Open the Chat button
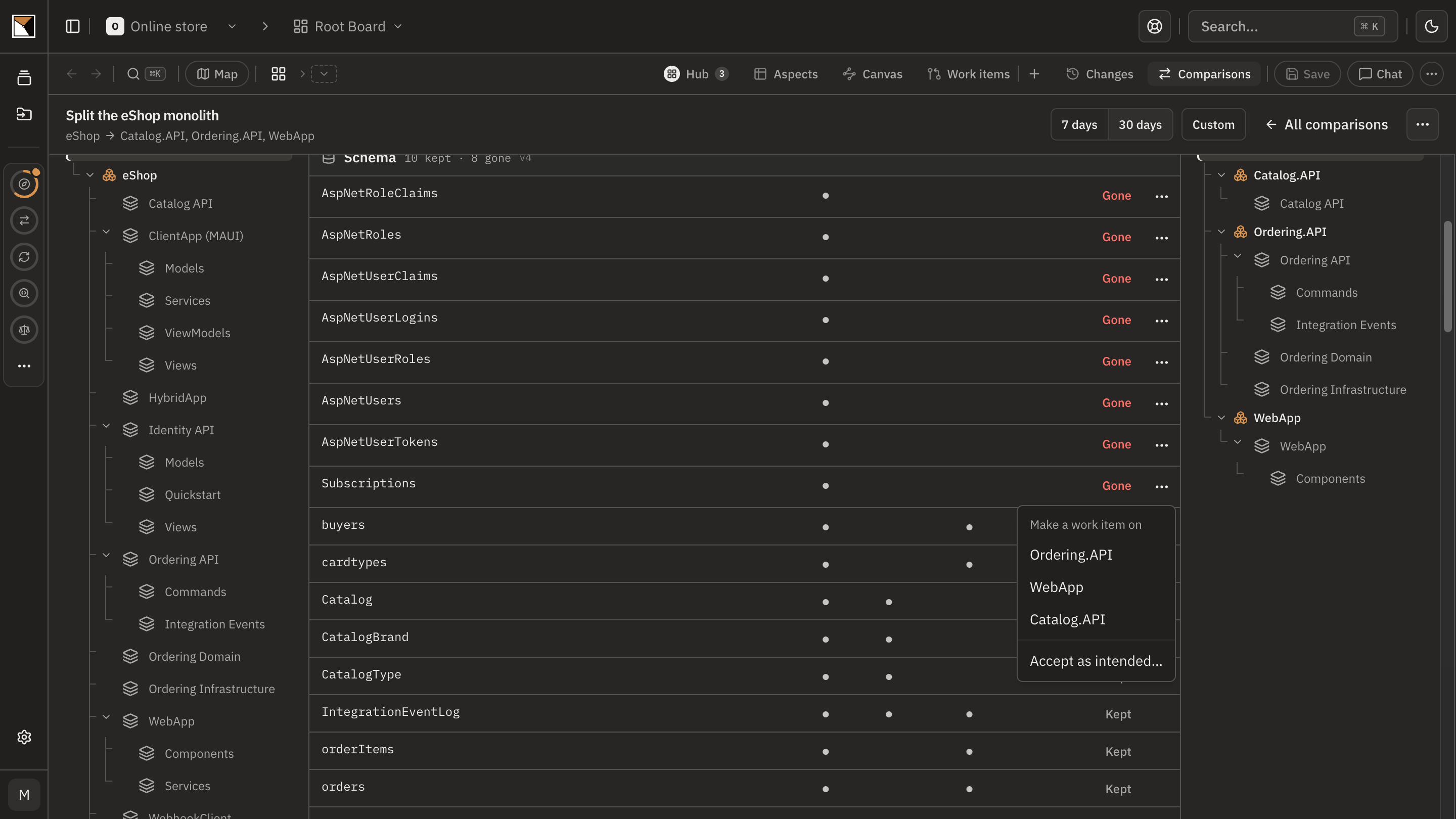This screenshot has height=819, width=1456. point(1380,74)
